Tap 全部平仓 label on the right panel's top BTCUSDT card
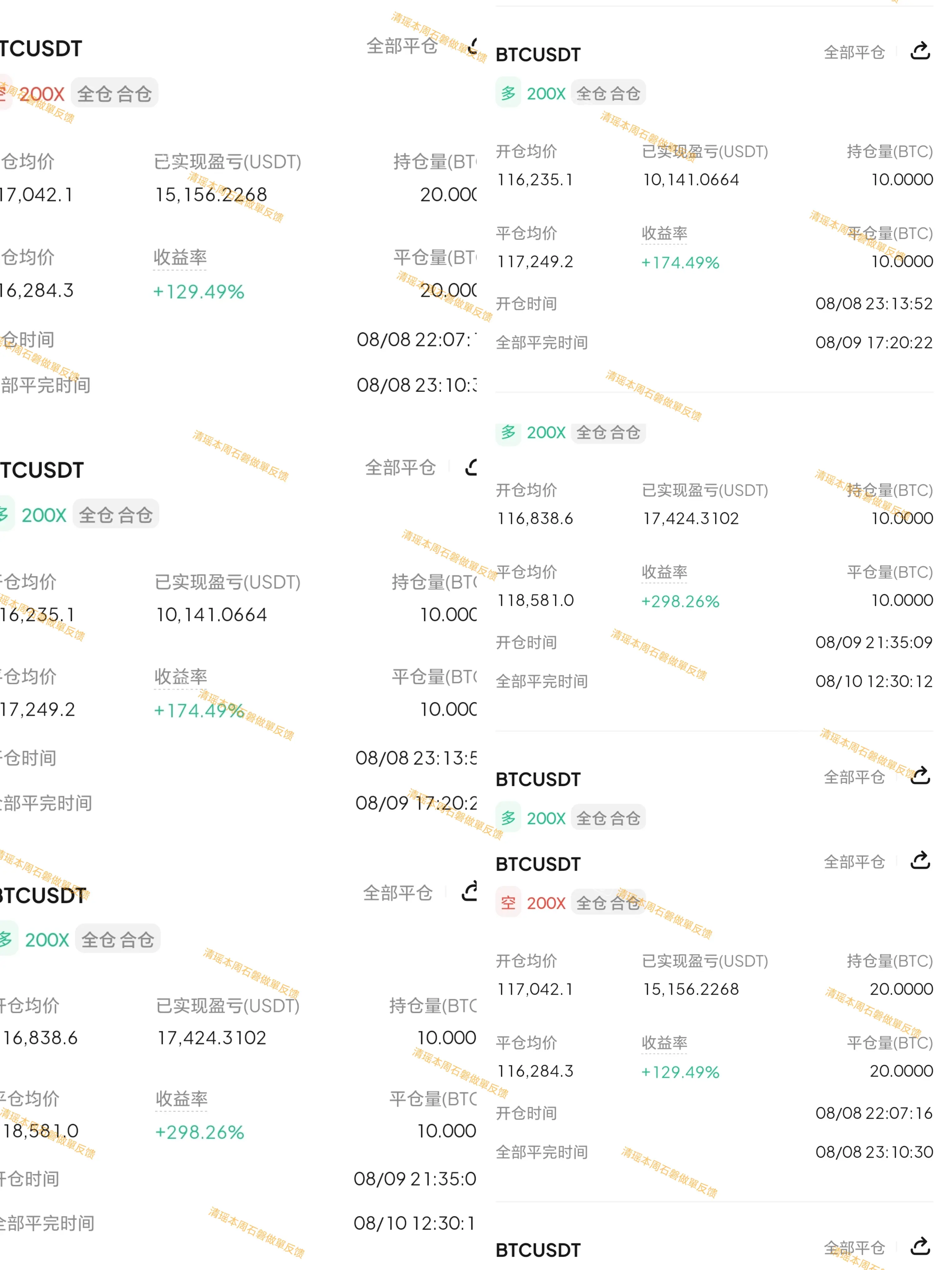 click(x=854, y=52)
